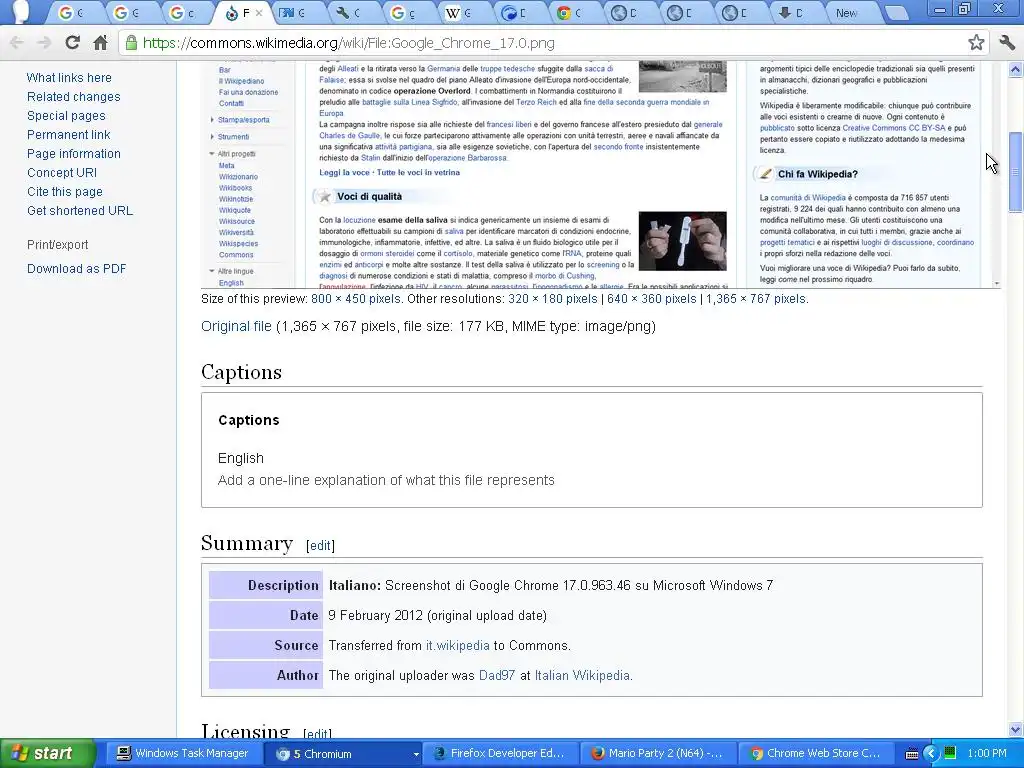This screenshot has height=768, width=1024.
Task: Switch to Chrome Web Store taskbar item
Action: [816, 754]
